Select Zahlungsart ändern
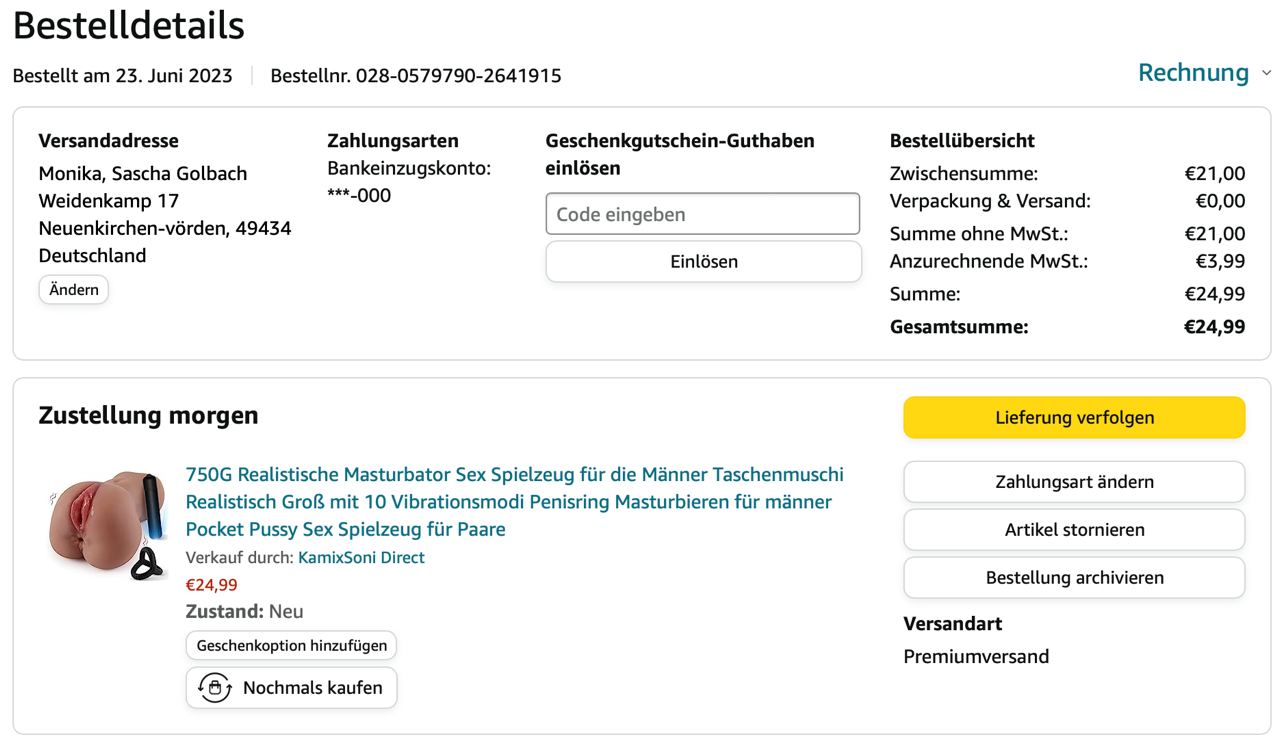 pos(1074,482)
